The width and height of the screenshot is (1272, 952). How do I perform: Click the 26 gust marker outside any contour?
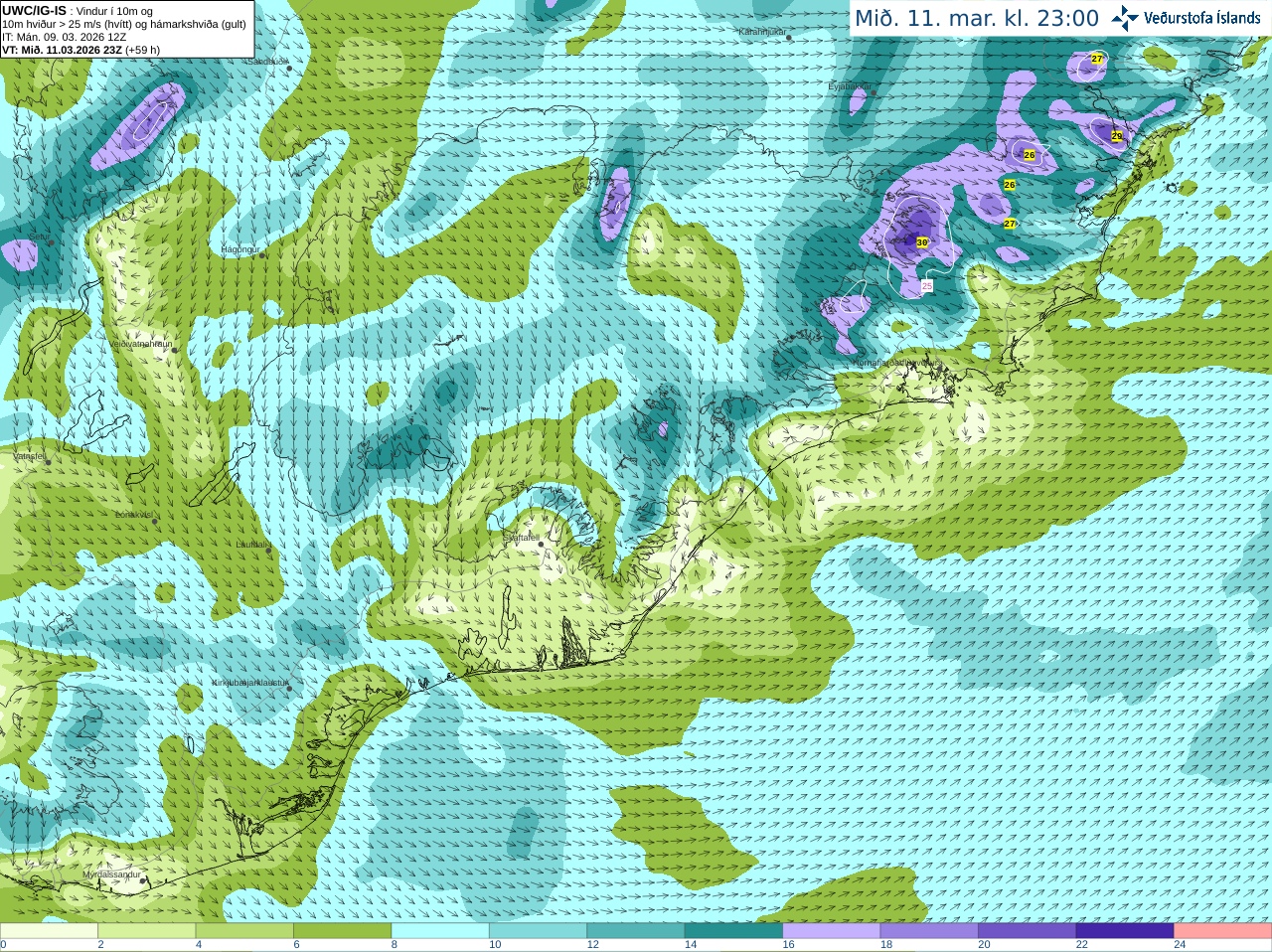click(1010, 185)
